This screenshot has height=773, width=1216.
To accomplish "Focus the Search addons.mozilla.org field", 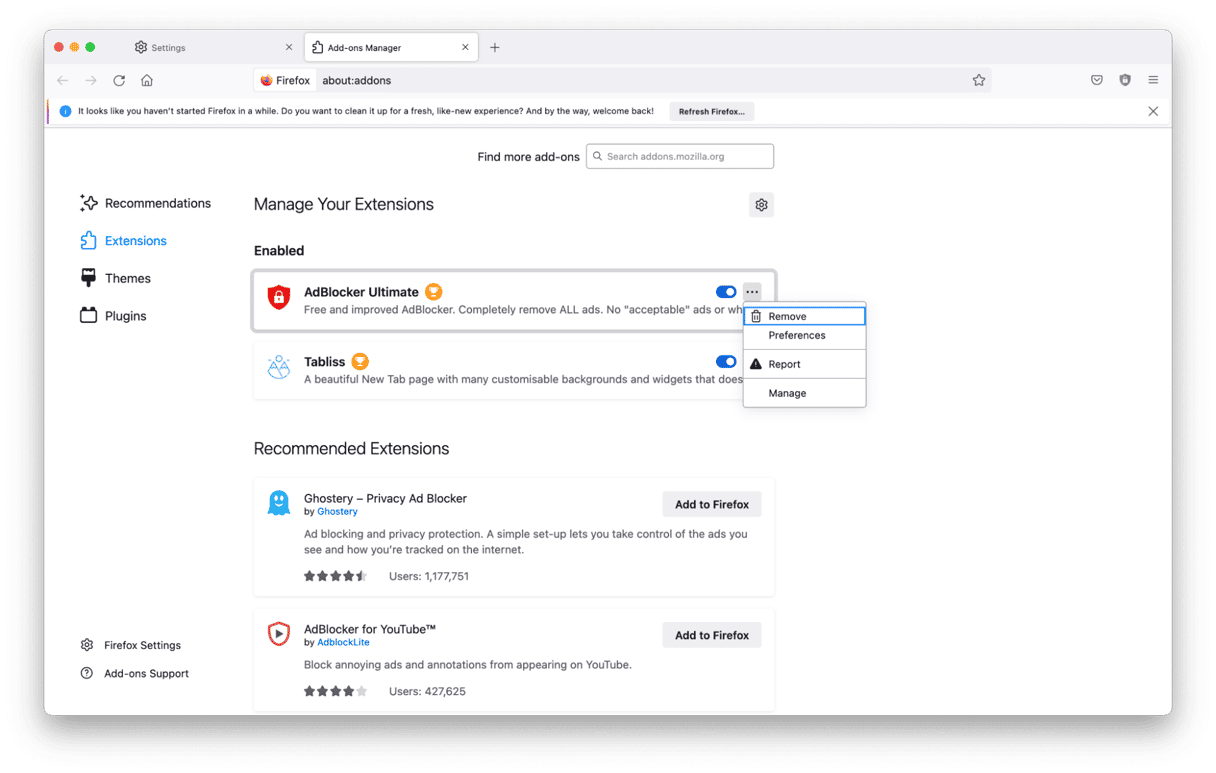I will pyautogui.click(x=680, y=156).
